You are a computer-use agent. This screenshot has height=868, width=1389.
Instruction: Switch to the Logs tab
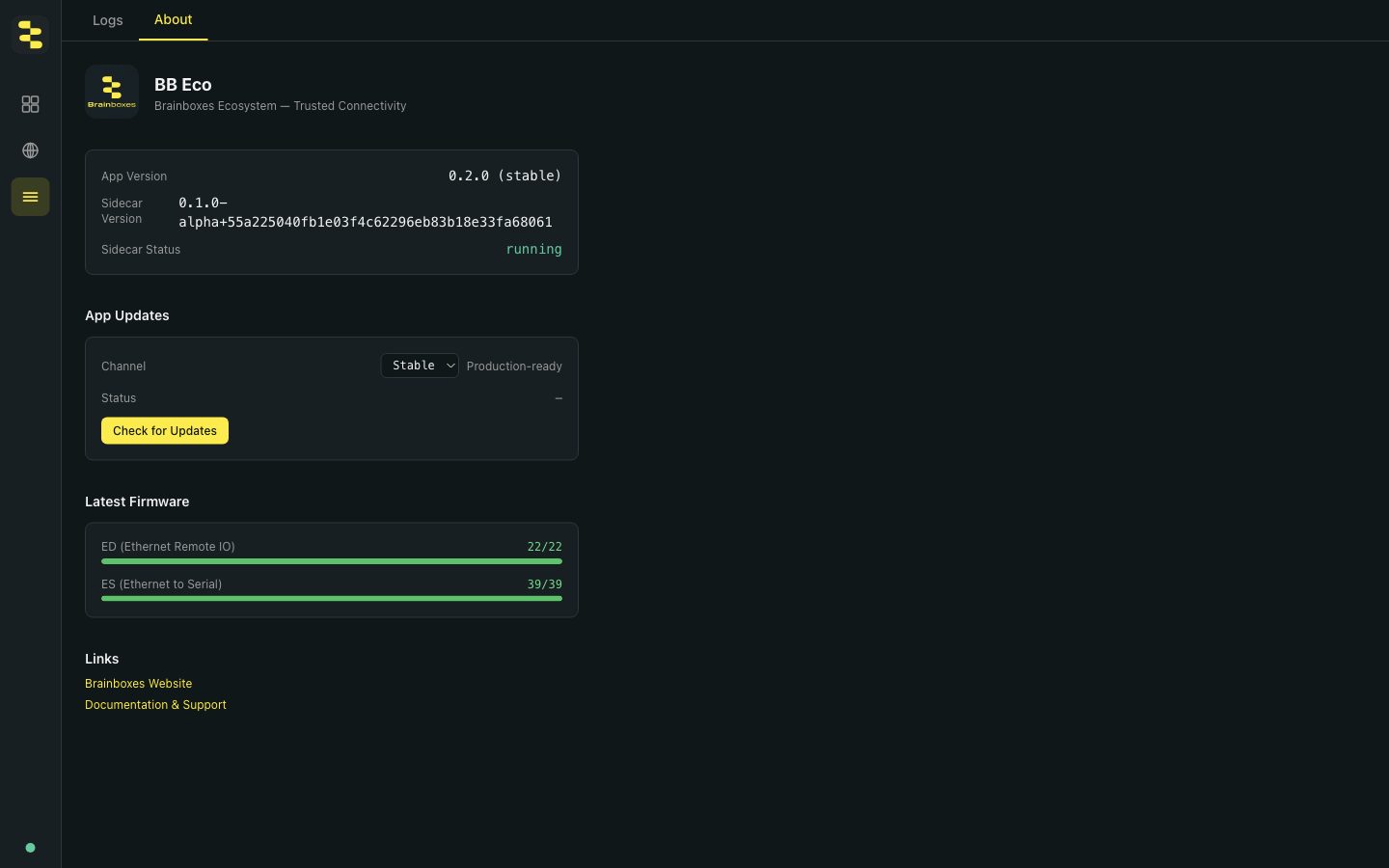108,20
